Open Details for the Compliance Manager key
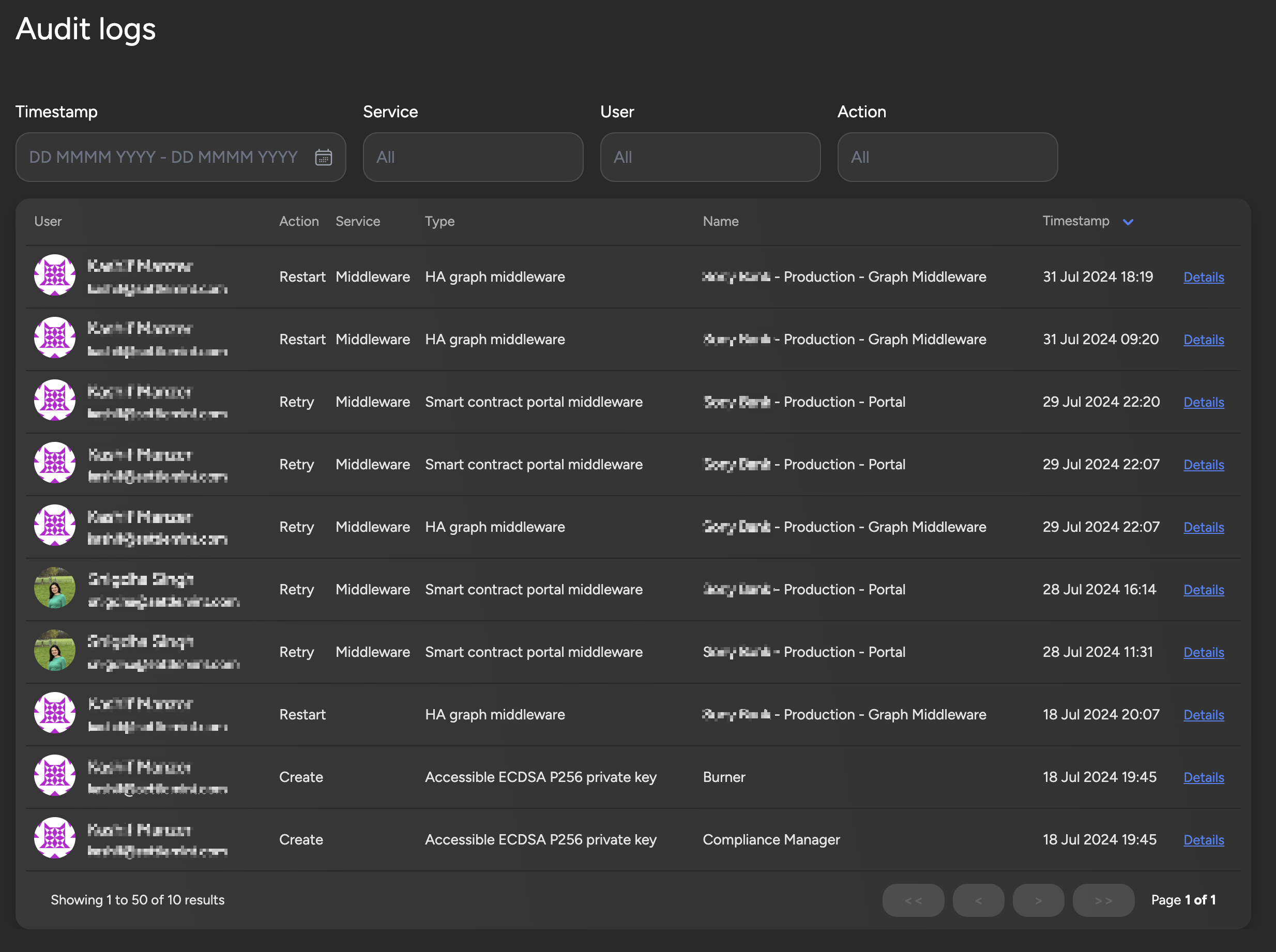 (1204, 840)
